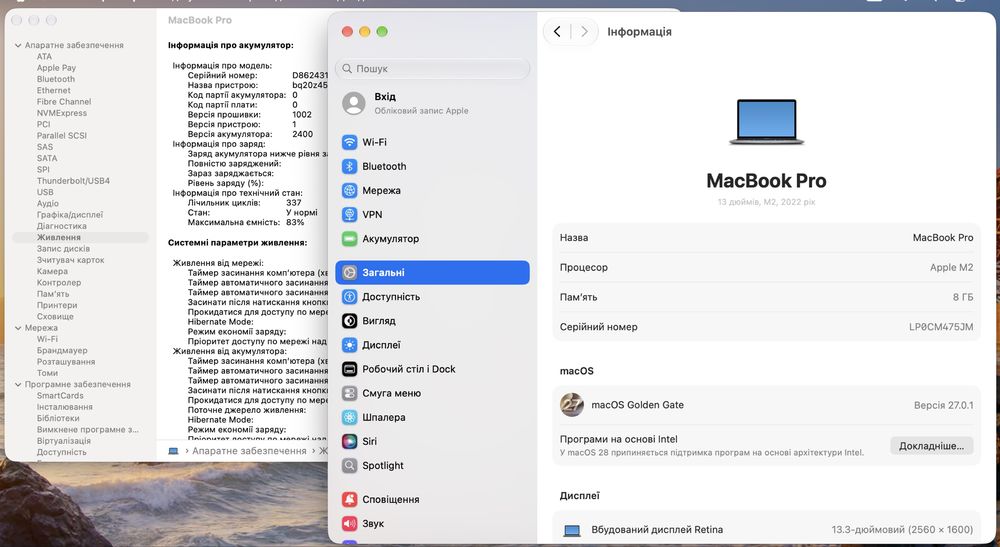The height and width of the screenshot is (547, 1000).
Task: Click the Apple M2 processor value
Action: pos(952,268)
